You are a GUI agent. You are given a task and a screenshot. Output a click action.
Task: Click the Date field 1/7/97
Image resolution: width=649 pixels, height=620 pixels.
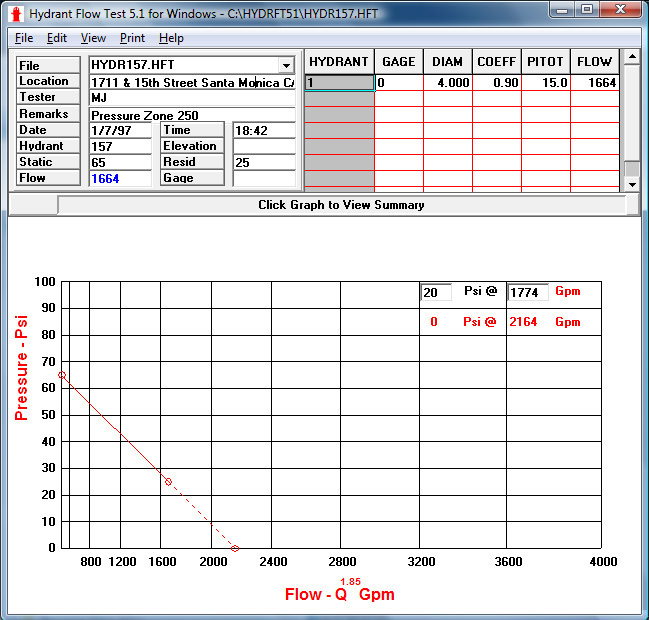tap(120, 130)
